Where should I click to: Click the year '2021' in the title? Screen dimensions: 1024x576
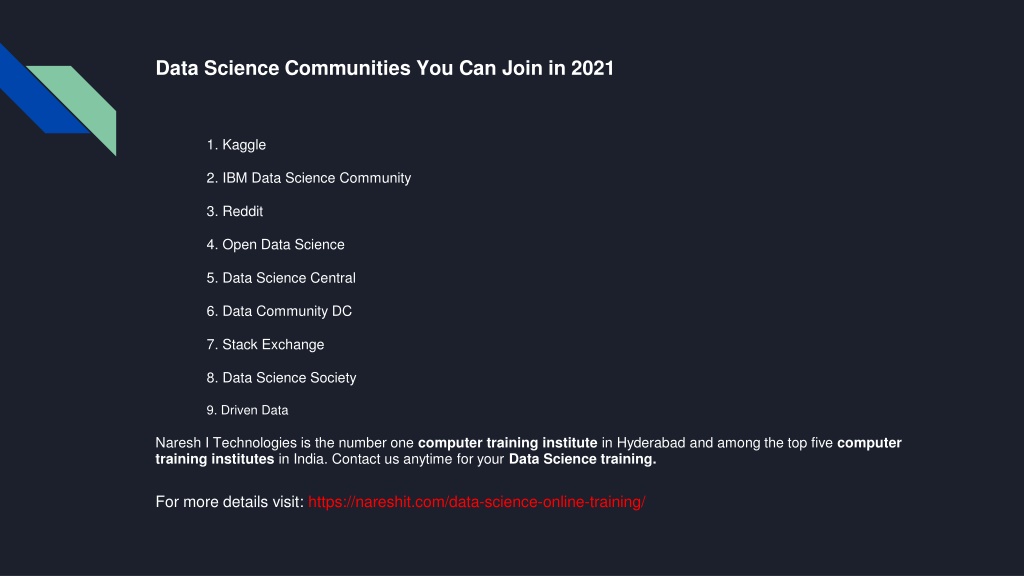point(592,68)
